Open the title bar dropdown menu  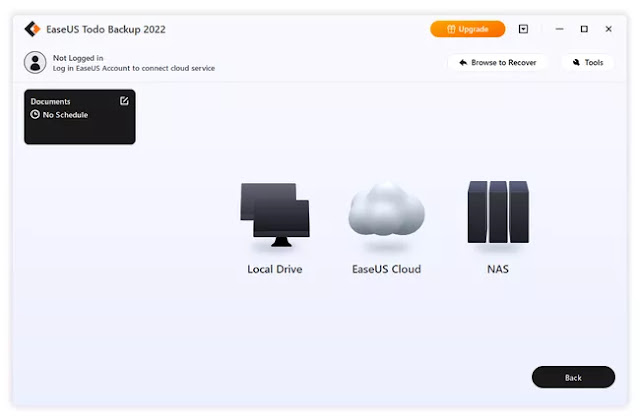click(523, 29)
